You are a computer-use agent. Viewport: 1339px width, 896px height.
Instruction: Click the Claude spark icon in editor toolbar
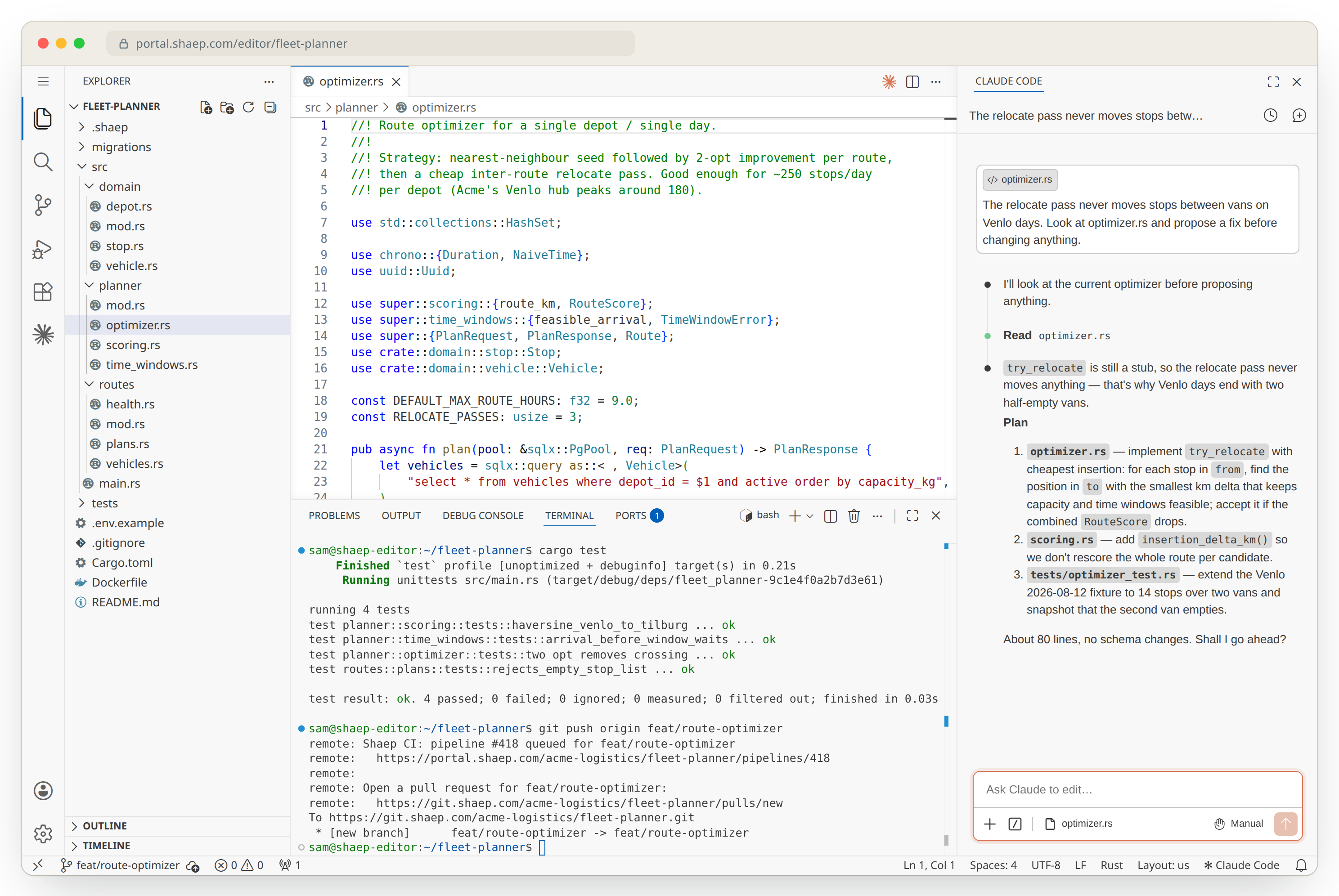click(x=889, y=81)
